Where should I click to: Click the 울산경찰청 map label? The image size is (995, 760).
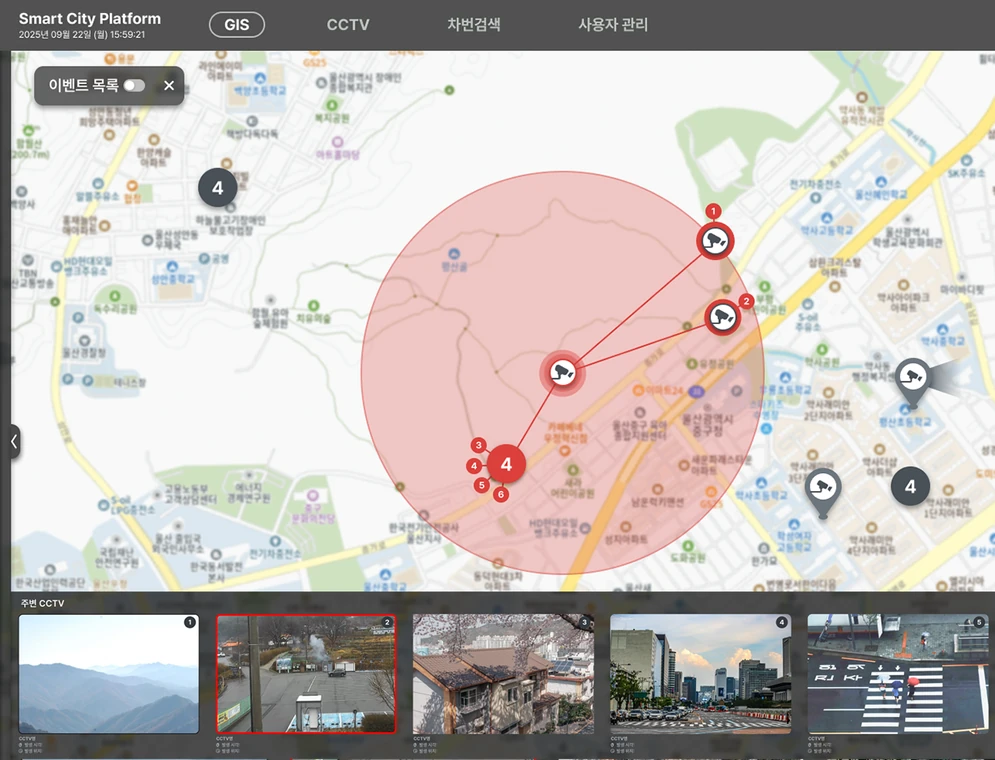pyautogui.click(x=84, y=353)
